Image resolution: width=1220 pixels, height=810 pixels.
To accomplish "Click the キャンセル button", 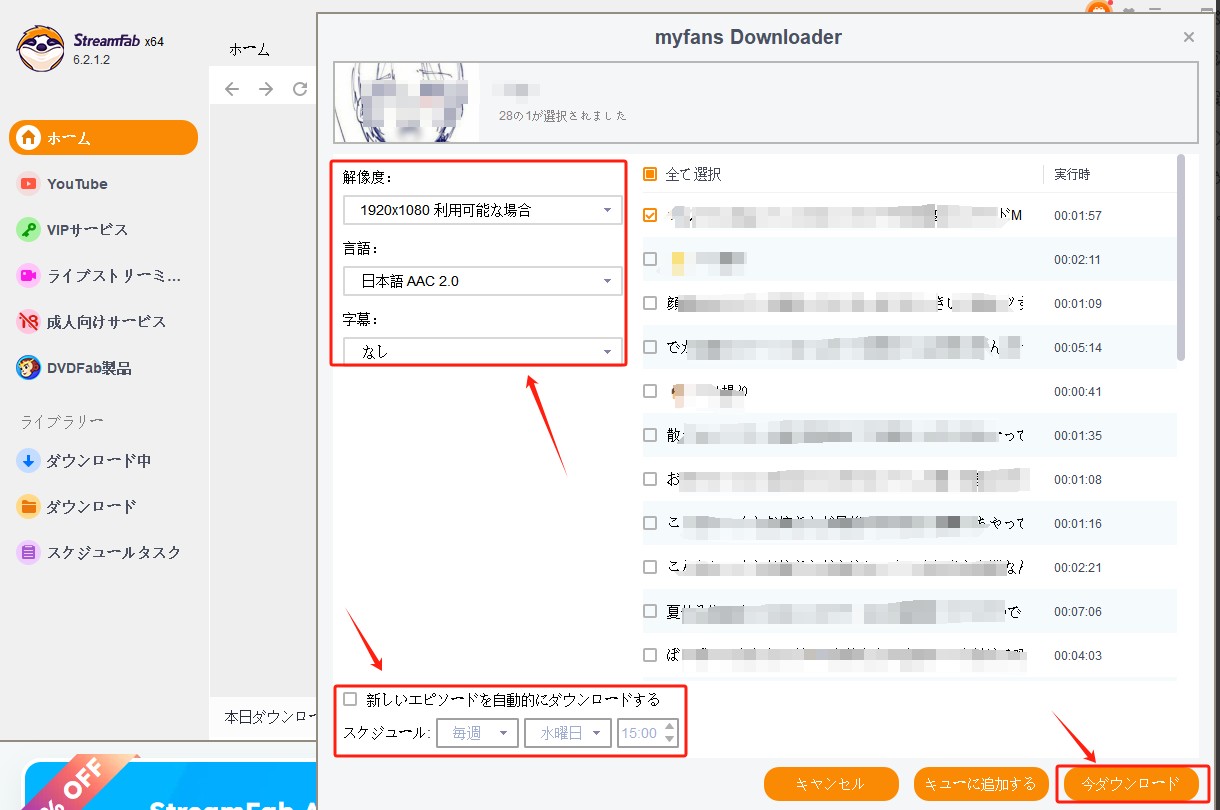I will coord(829,784).
